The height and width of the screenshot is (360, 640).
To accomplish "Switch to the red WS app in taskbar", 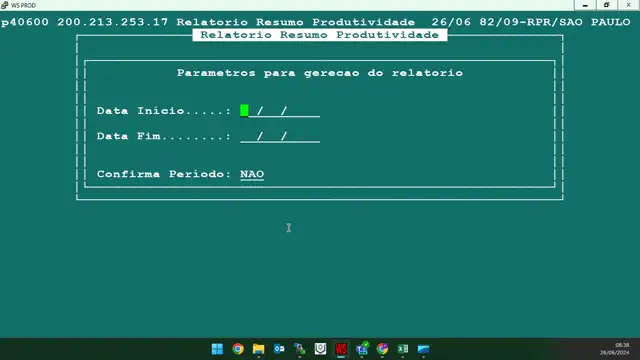I will pos(341,349).
